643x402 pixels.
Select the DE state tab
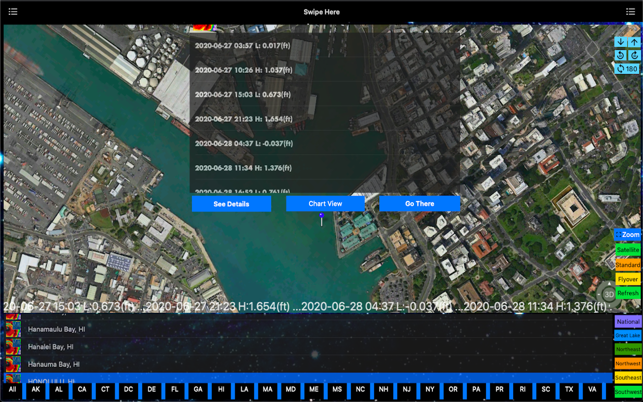pyautogui.click(x=151, y=390)
